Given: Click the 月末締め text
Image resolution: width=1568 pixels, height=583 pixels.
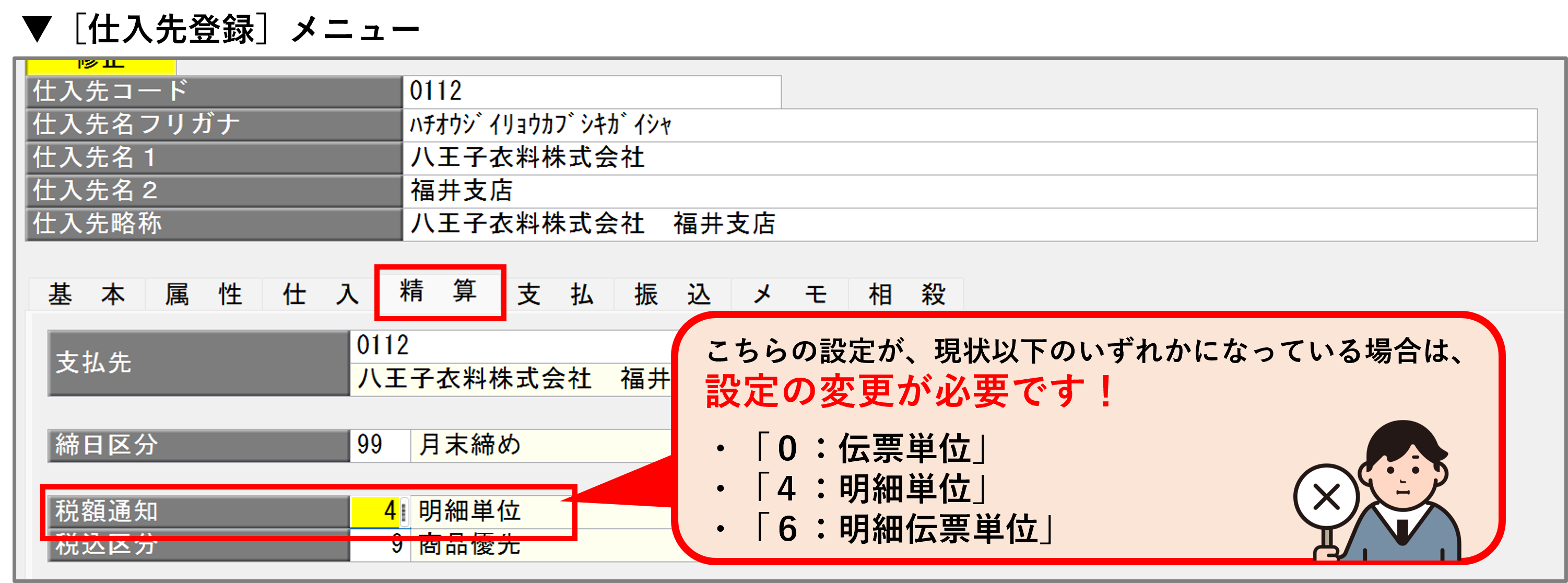Looking at the screenshot, I should pyautogui.click(x=469, y=445).
